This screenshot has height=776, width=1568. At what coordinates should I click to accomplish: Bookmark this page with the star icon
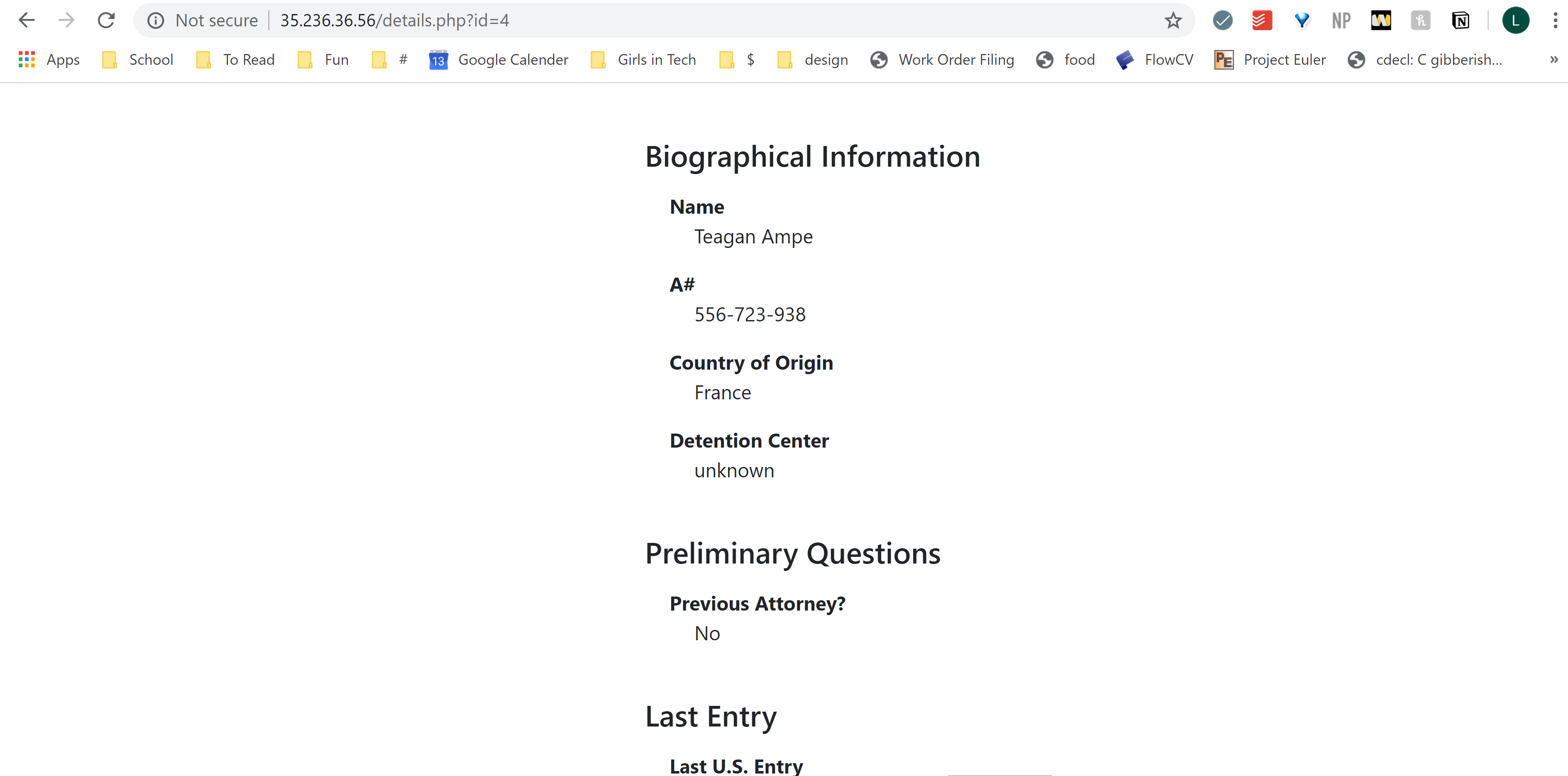tap(1173, 21)
